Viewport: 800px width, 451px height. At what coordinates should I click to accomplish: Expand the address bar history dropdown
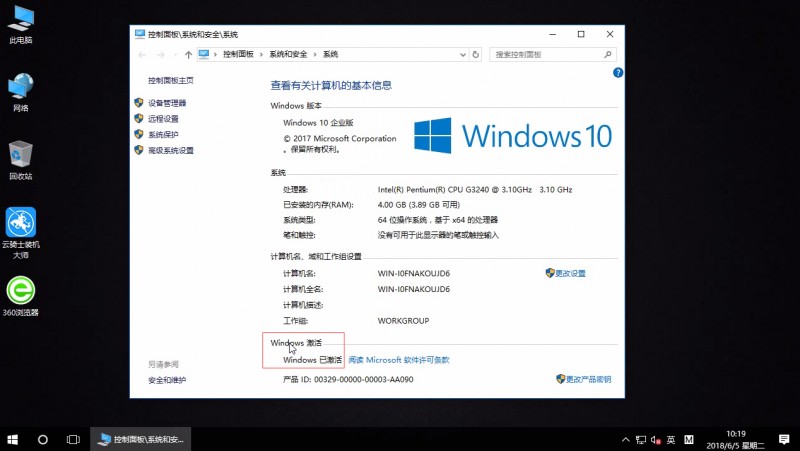tap(463, 55)
